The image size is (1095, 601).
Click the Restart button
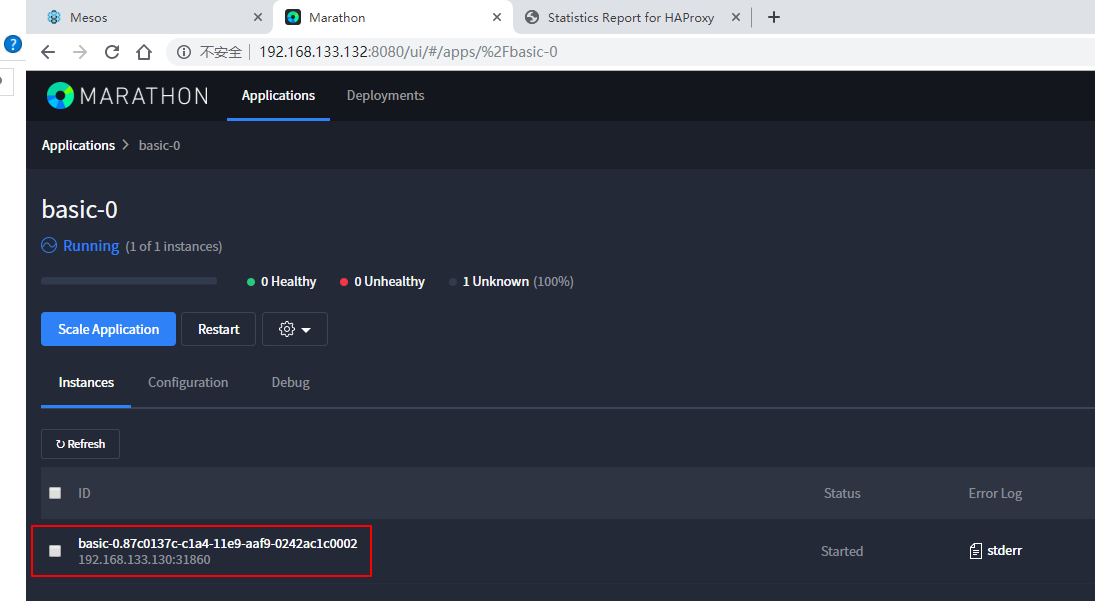(x=218, y=329)
